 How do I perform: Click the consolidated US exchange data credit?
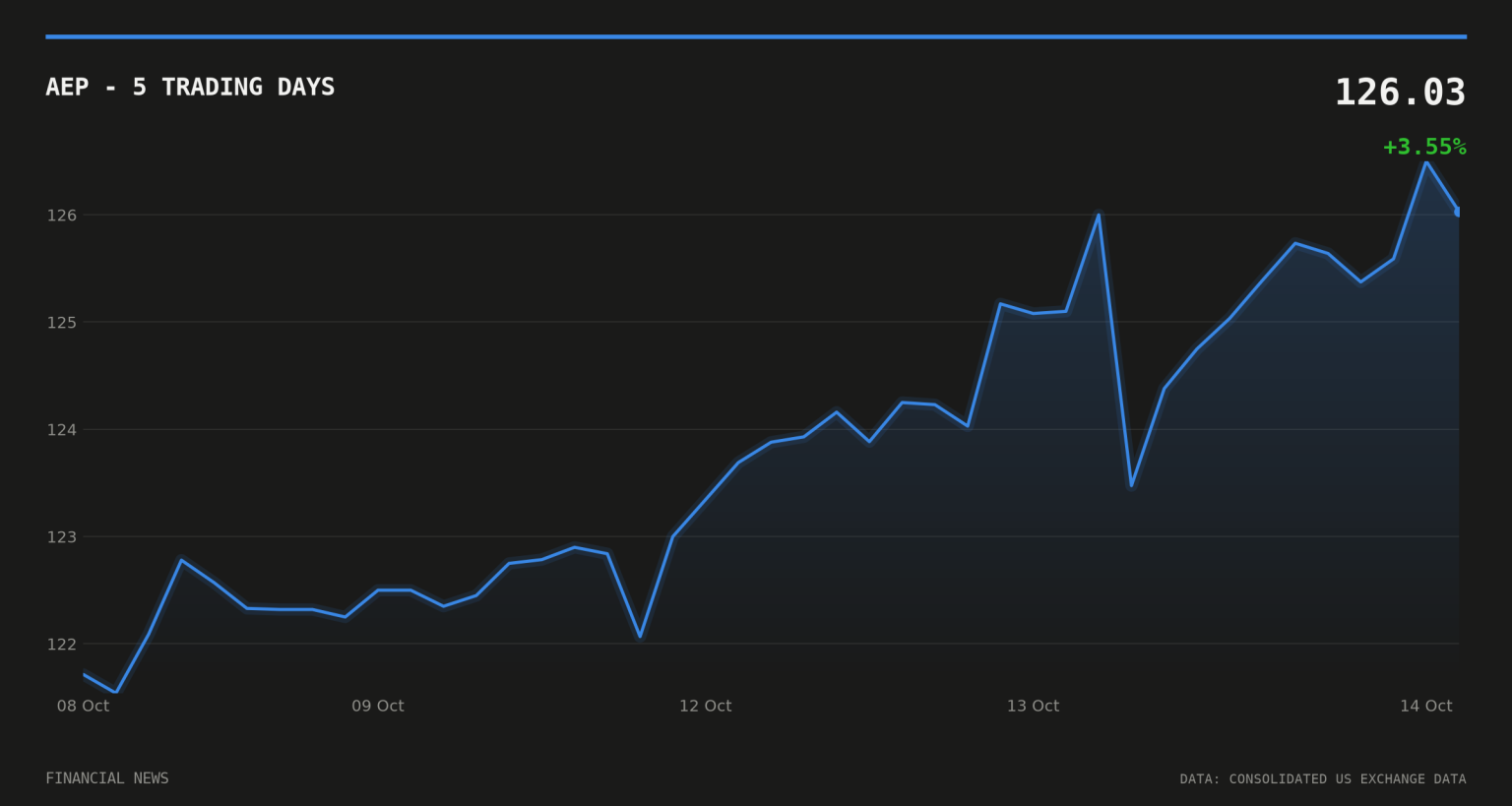pos(1323,779)
